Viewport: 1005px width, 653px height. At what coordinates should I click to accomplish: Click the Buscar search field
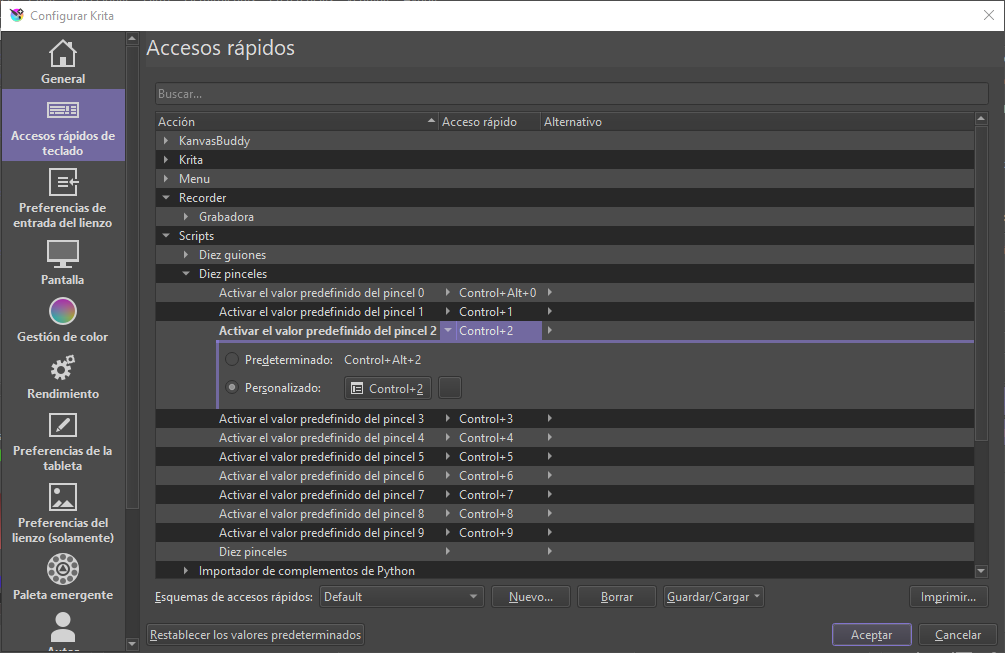[571, 94]
